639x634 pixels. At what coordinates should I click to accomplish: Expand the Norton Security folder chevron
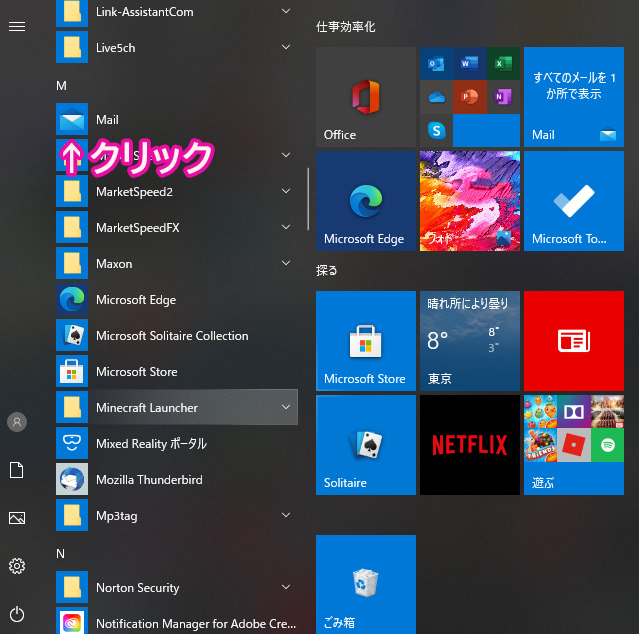click(286, 587)
